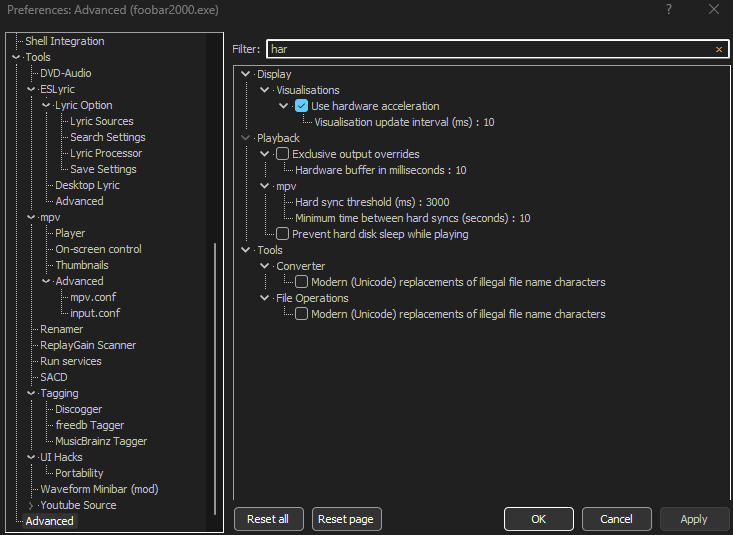Disable Use hardware acceleration checkbox

coord(302,106)
